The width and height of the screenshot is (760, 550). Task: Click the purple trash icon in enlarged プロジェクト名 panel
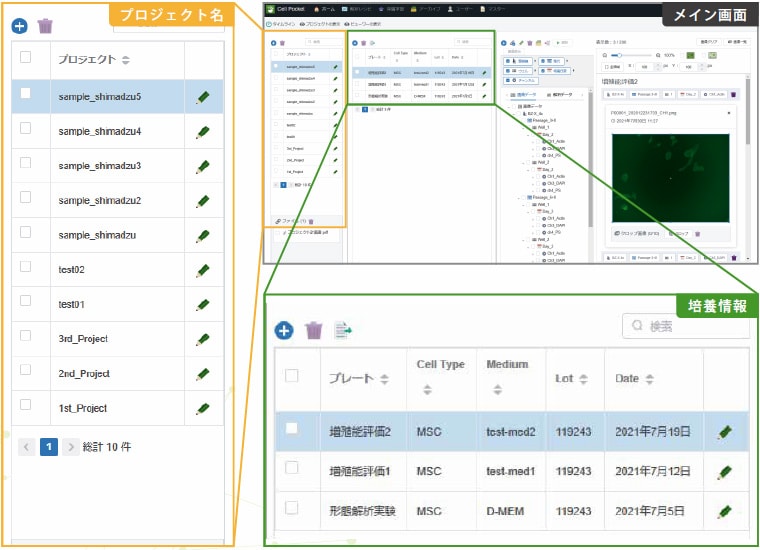[x=45, y=26]
